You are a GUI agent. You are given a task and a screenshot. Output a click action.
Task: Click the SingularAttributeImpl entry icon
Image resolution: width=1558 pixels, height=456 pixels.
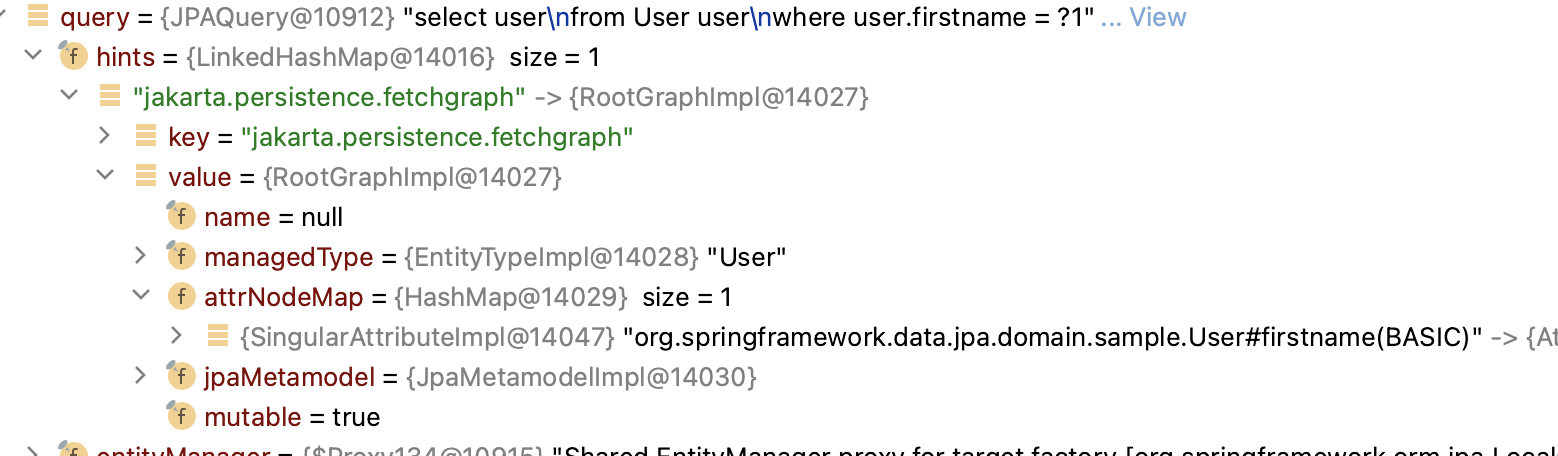[218, 337]
